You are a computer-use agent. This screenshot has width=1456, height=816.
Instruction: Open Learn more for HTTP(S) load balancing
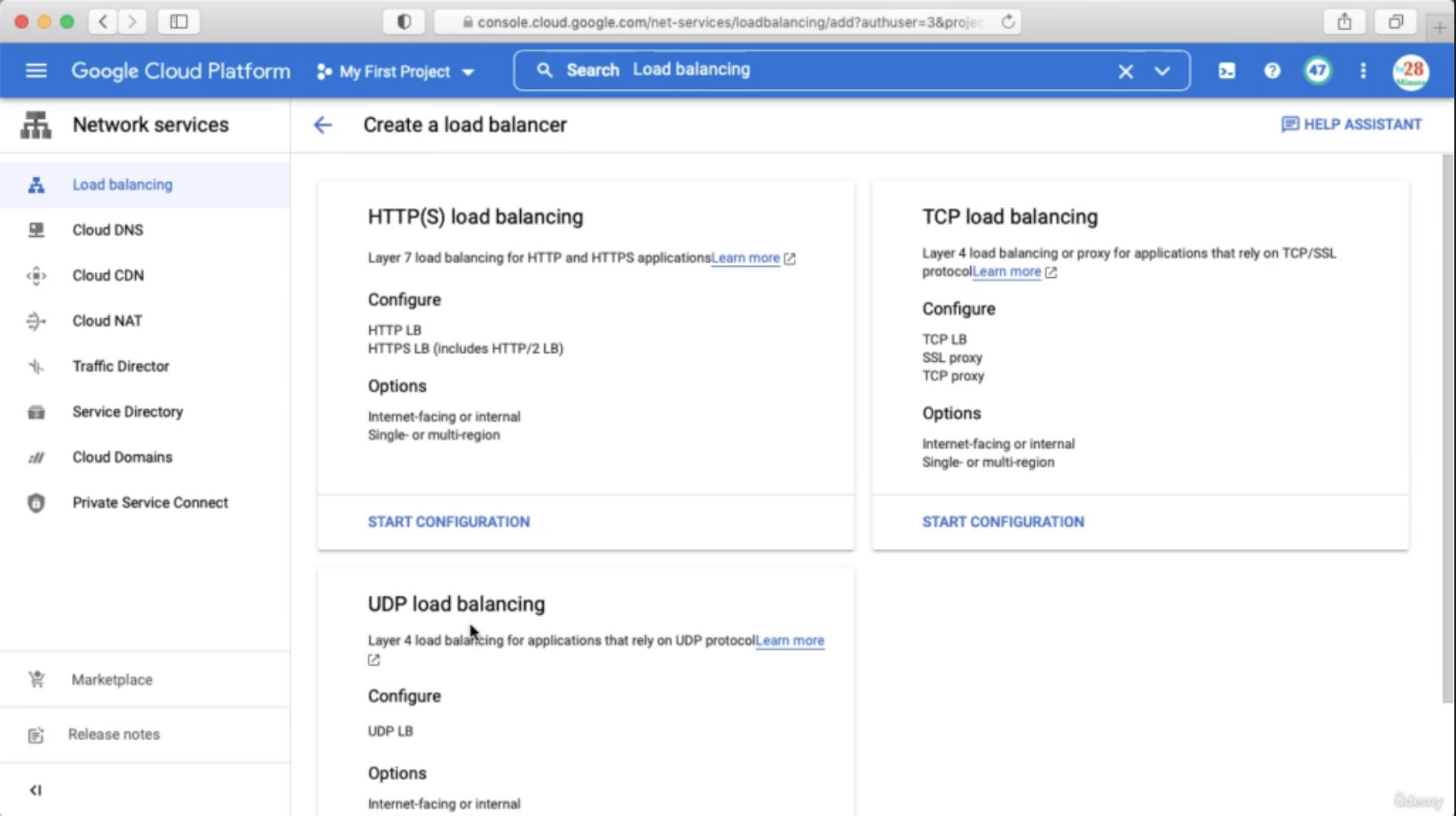click(x=746, y=257)
